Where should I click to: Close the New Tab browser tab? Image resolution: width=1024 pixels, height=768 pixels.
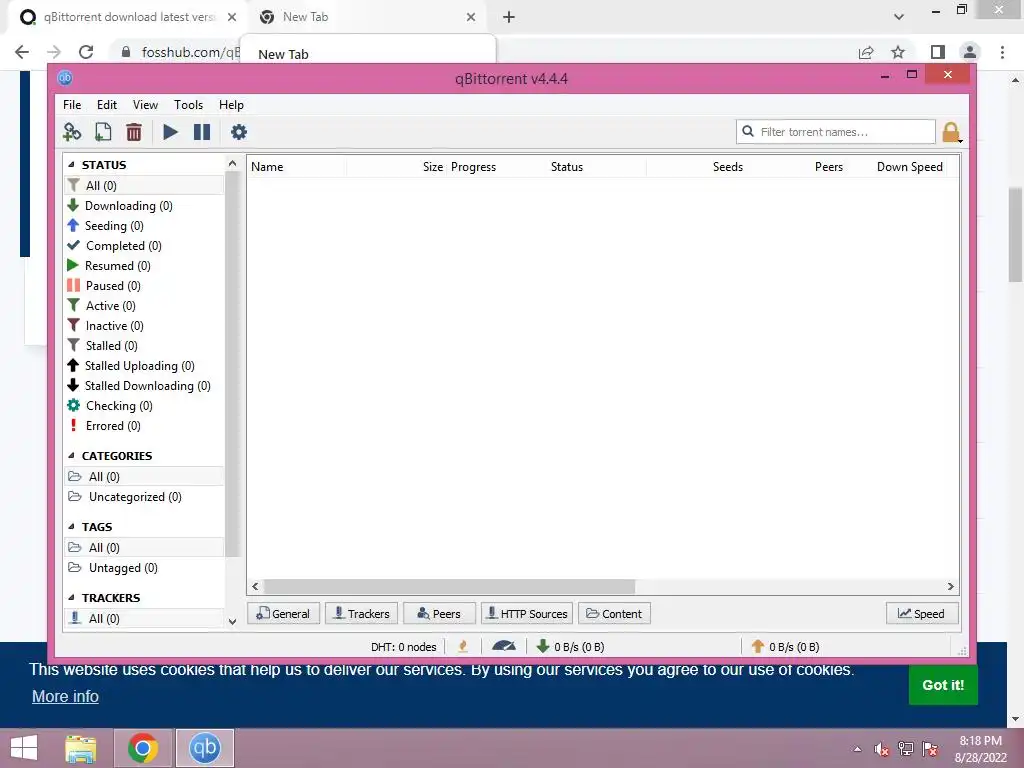click(471, 18)
